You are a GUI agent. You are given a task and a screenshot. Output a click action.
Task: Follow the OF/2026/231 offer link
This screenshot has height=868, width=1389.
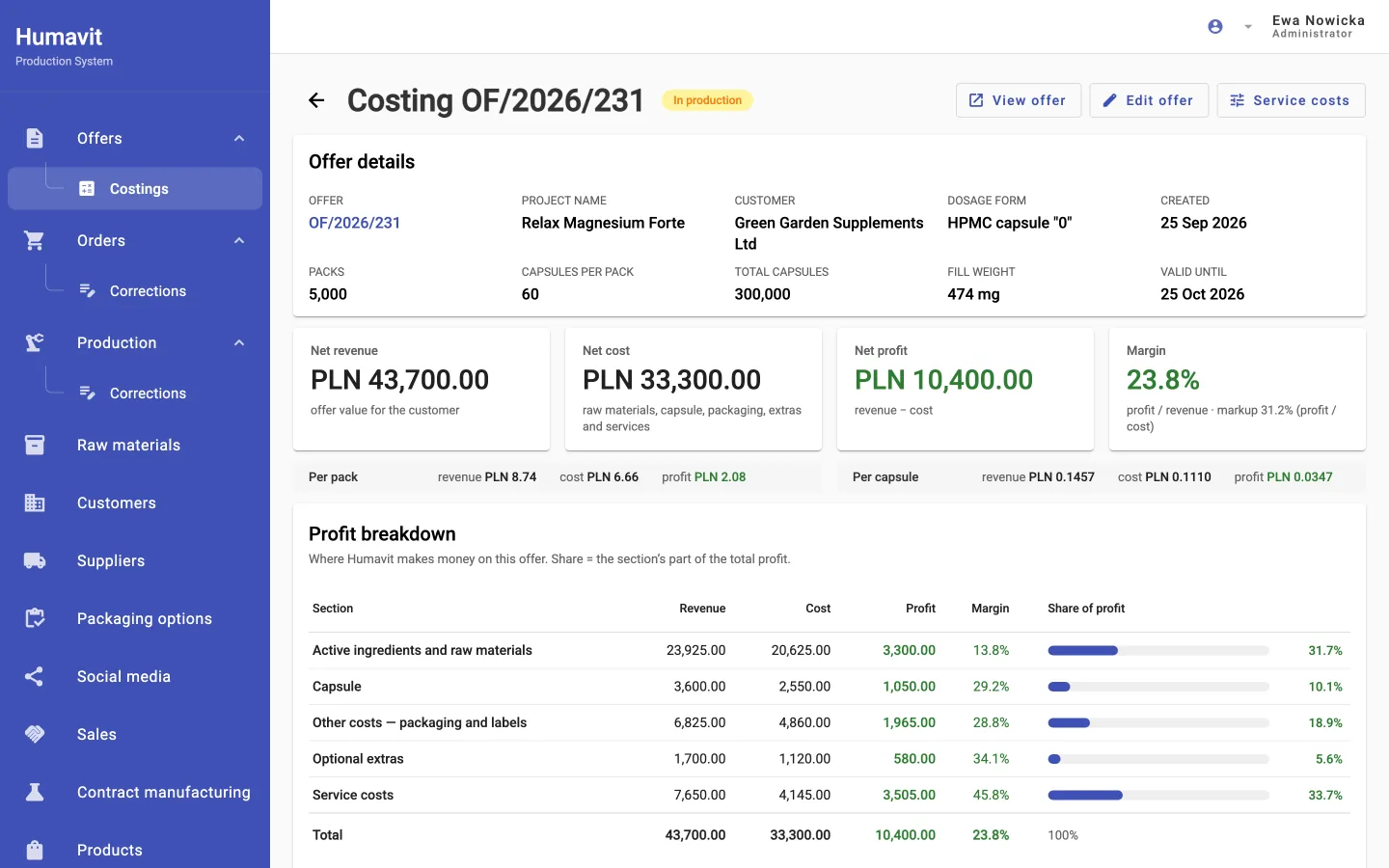coord(354,223)
